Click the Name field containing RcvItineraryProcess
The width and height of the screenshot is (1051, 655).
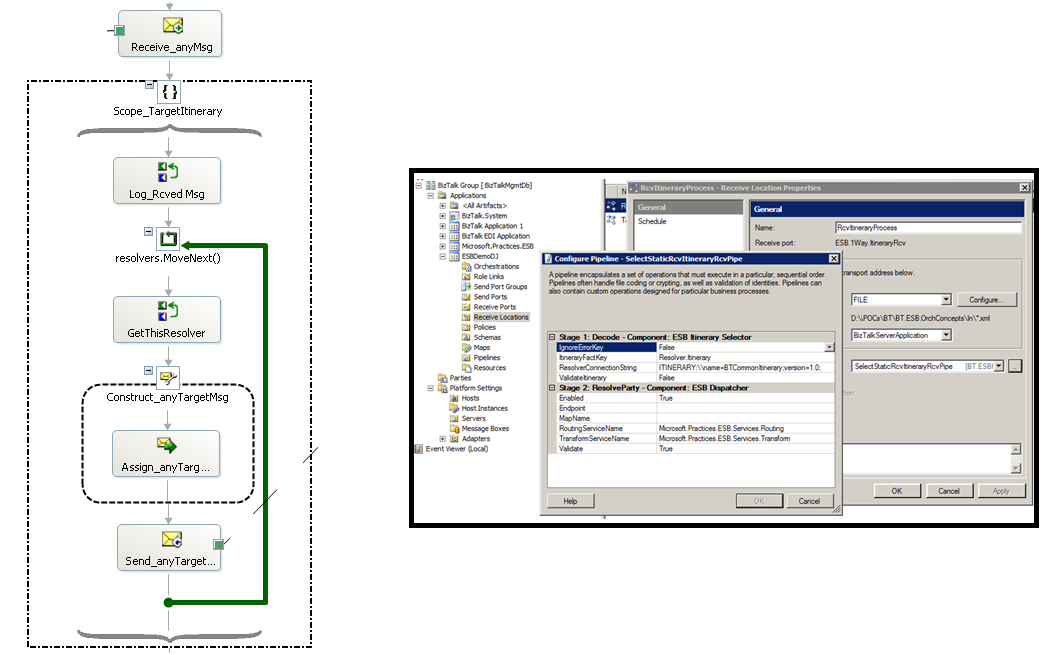927,227
